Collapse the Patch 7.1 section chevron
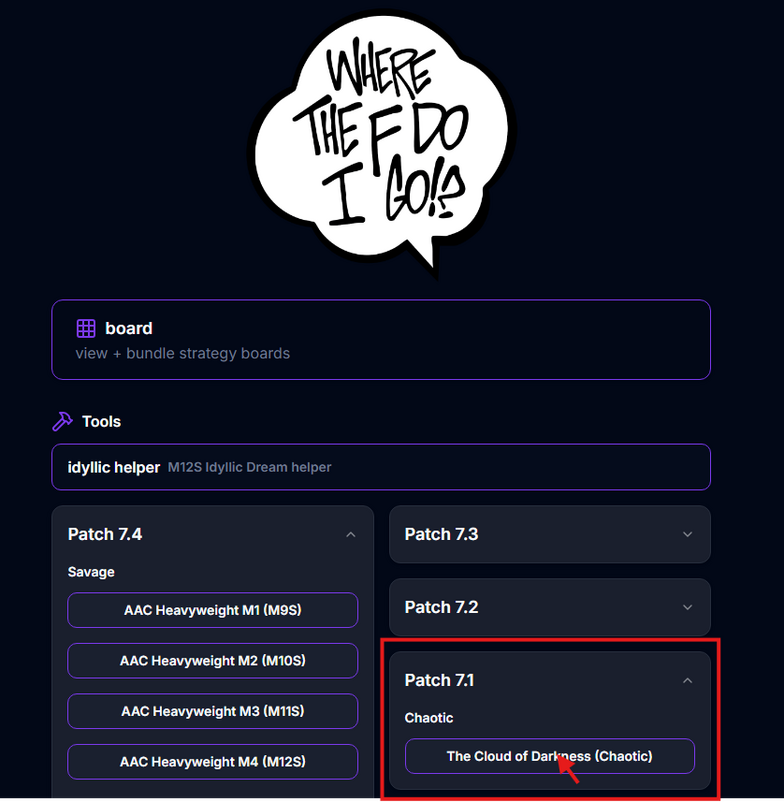The width and height of the screenshot is (784, 802). (x=687, y=680)
